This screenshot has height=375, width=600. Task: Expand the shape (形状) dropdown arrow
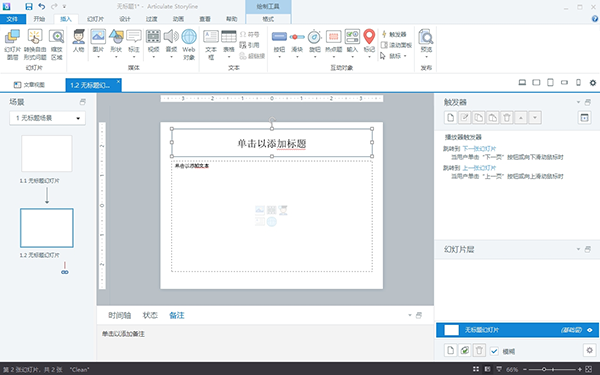pos(116,57)
